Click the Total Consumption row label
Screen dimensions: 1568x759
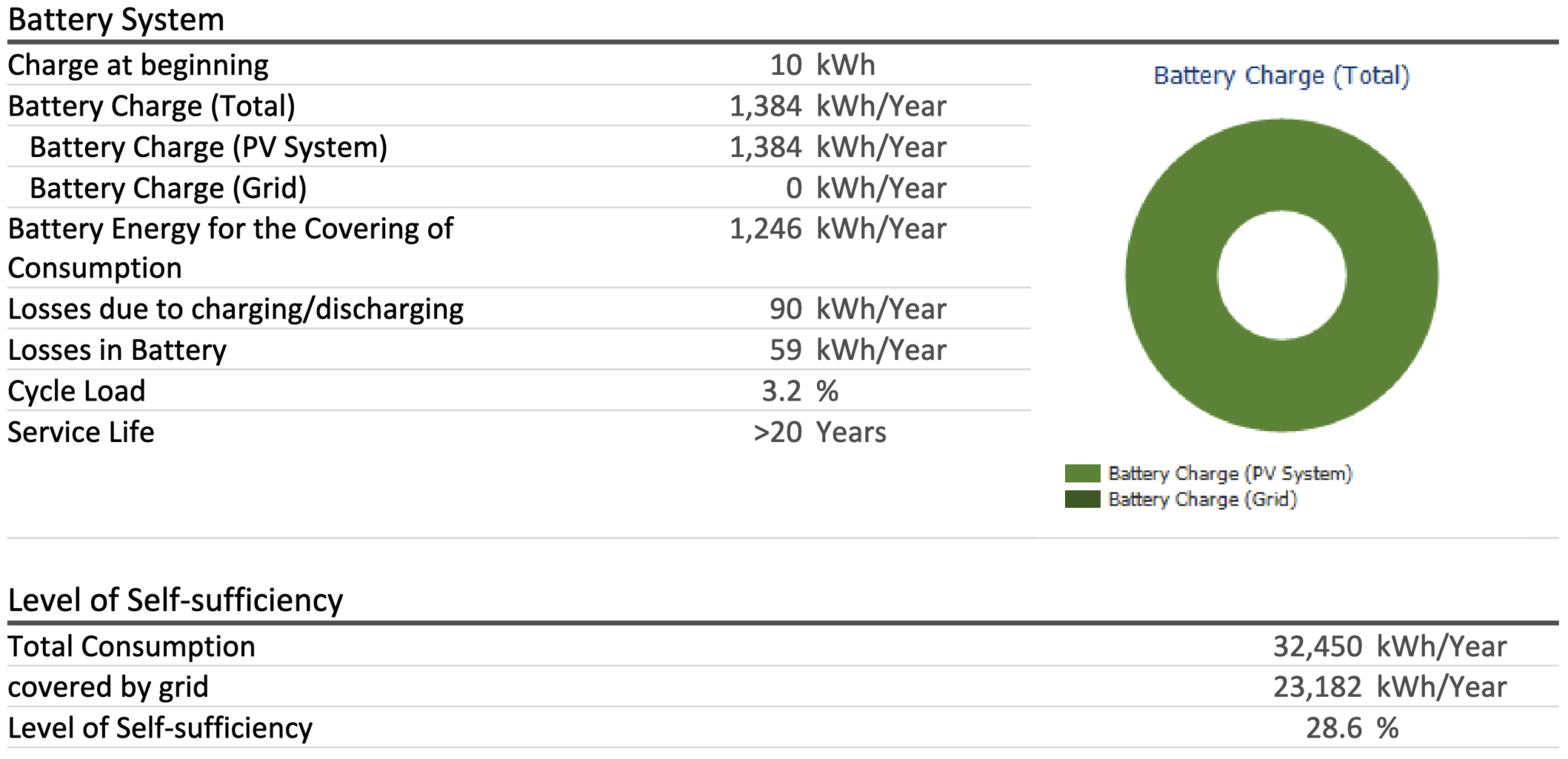coord(131,646)
